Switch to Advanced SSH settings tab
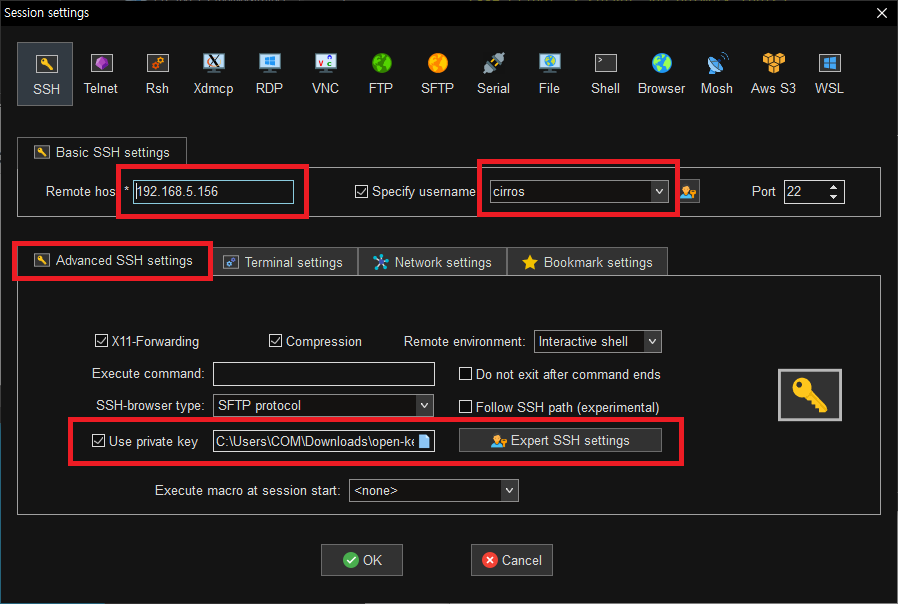This screenshot has width=898, height=604. [113, 260]
